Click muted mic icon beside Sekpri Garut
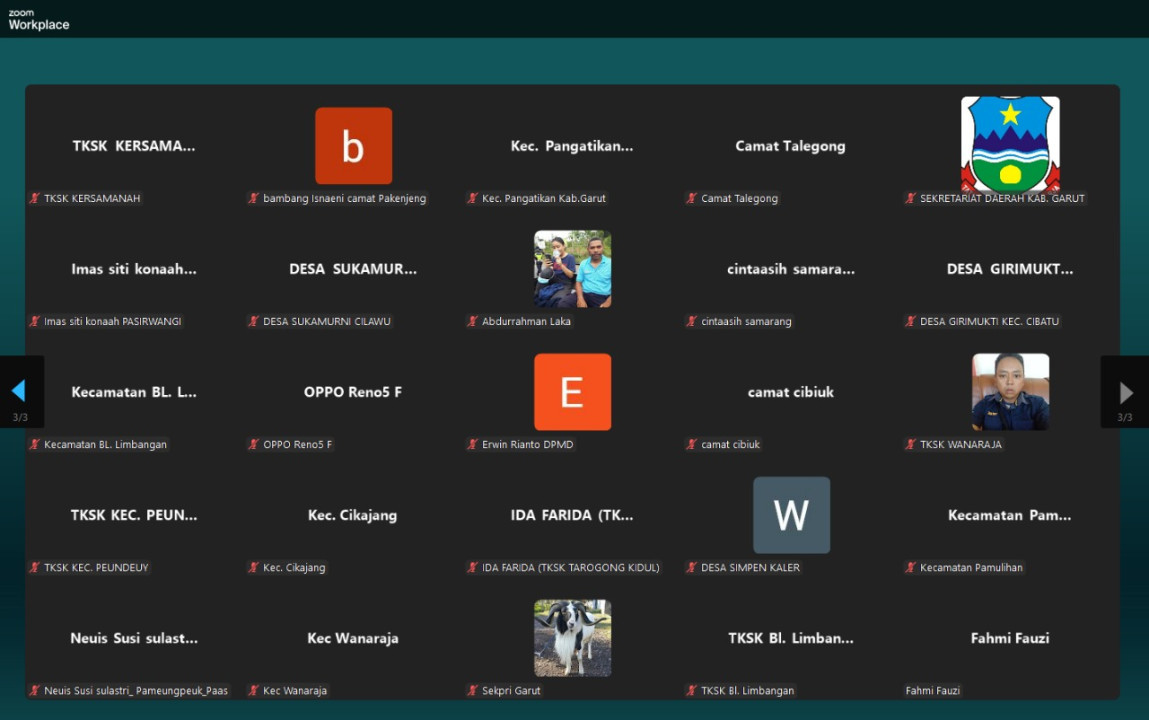Viewport: 1149px width, 720px height. [x=472, y=690]
